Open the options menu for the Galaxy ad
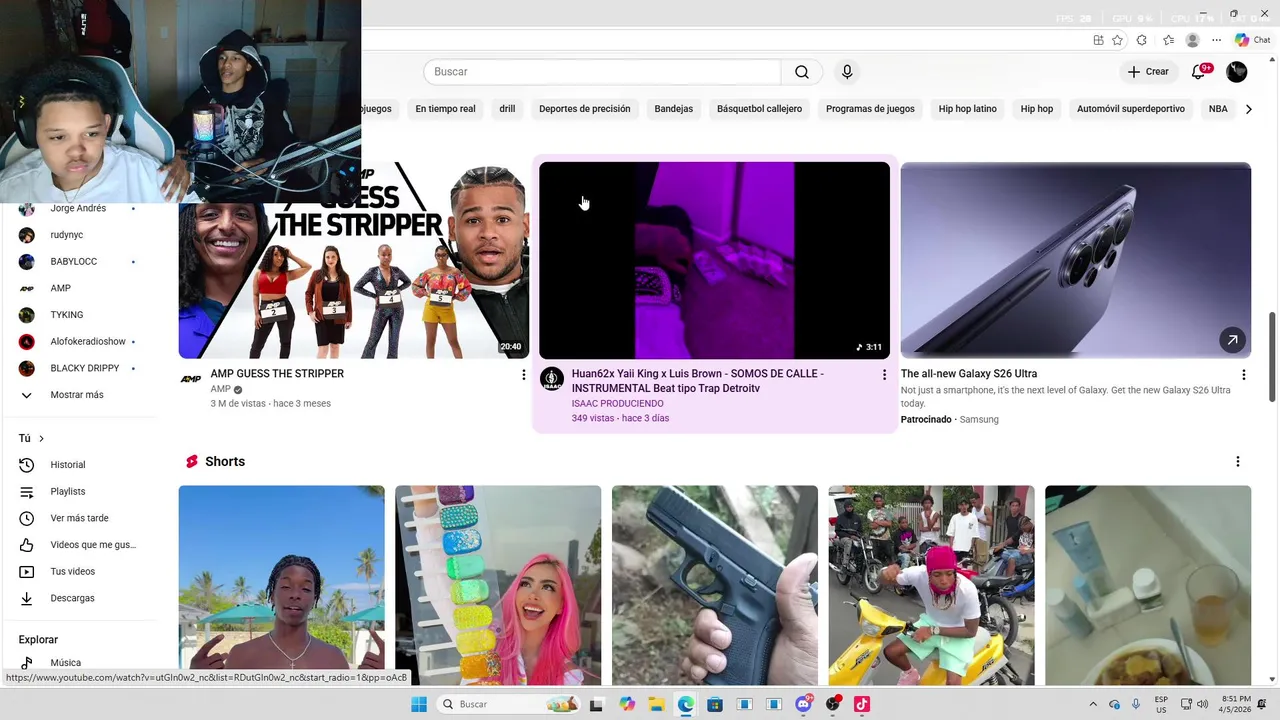Image resolution: width=1280 pixels, height=720 pixels. [1243, 375]
